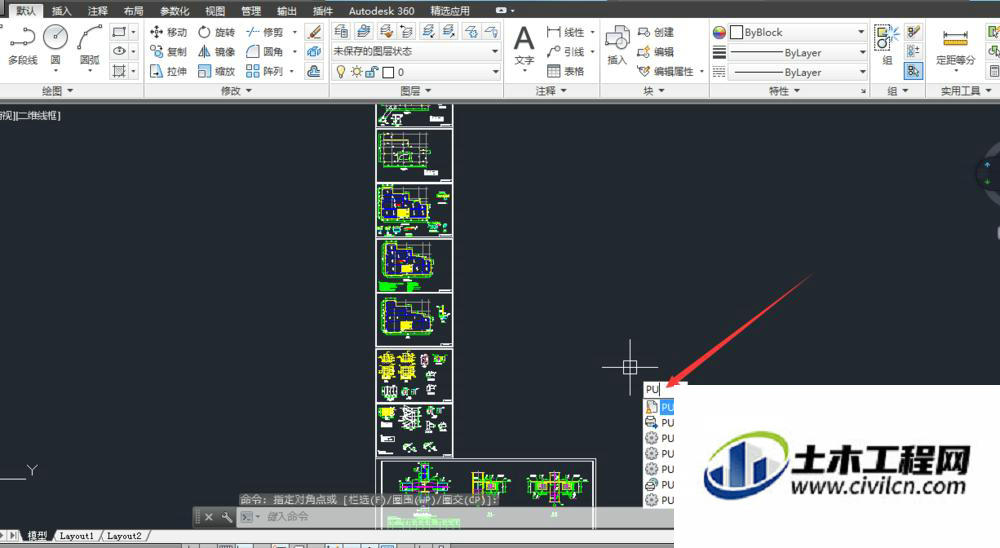Open the Autodesk 360 ribbon tab
Image resolution: width=1000 pixels, height=548 pixels.
(x=381, y=11)
